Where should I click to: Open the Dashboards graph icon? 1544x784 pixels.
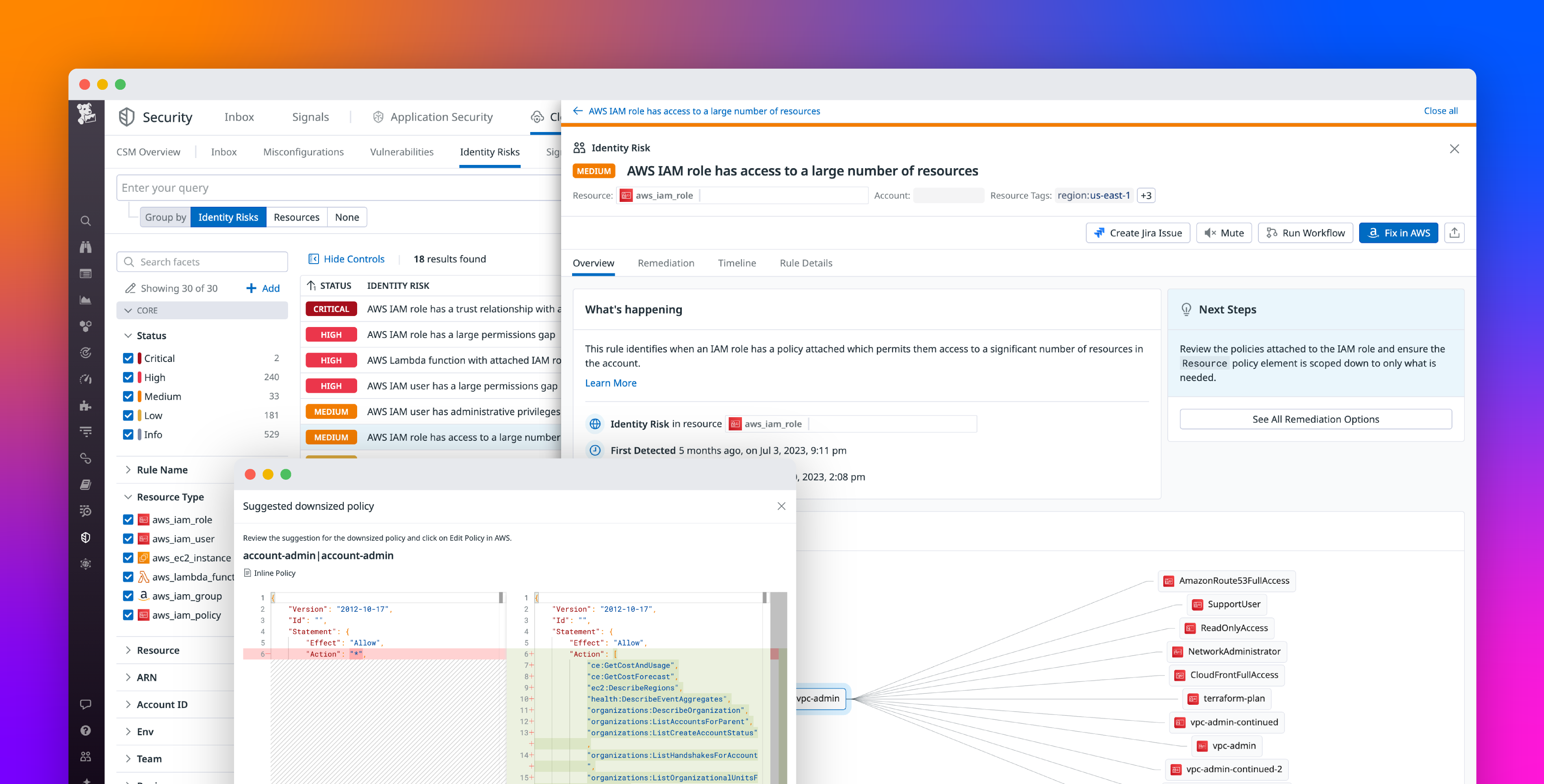point(86,300)
